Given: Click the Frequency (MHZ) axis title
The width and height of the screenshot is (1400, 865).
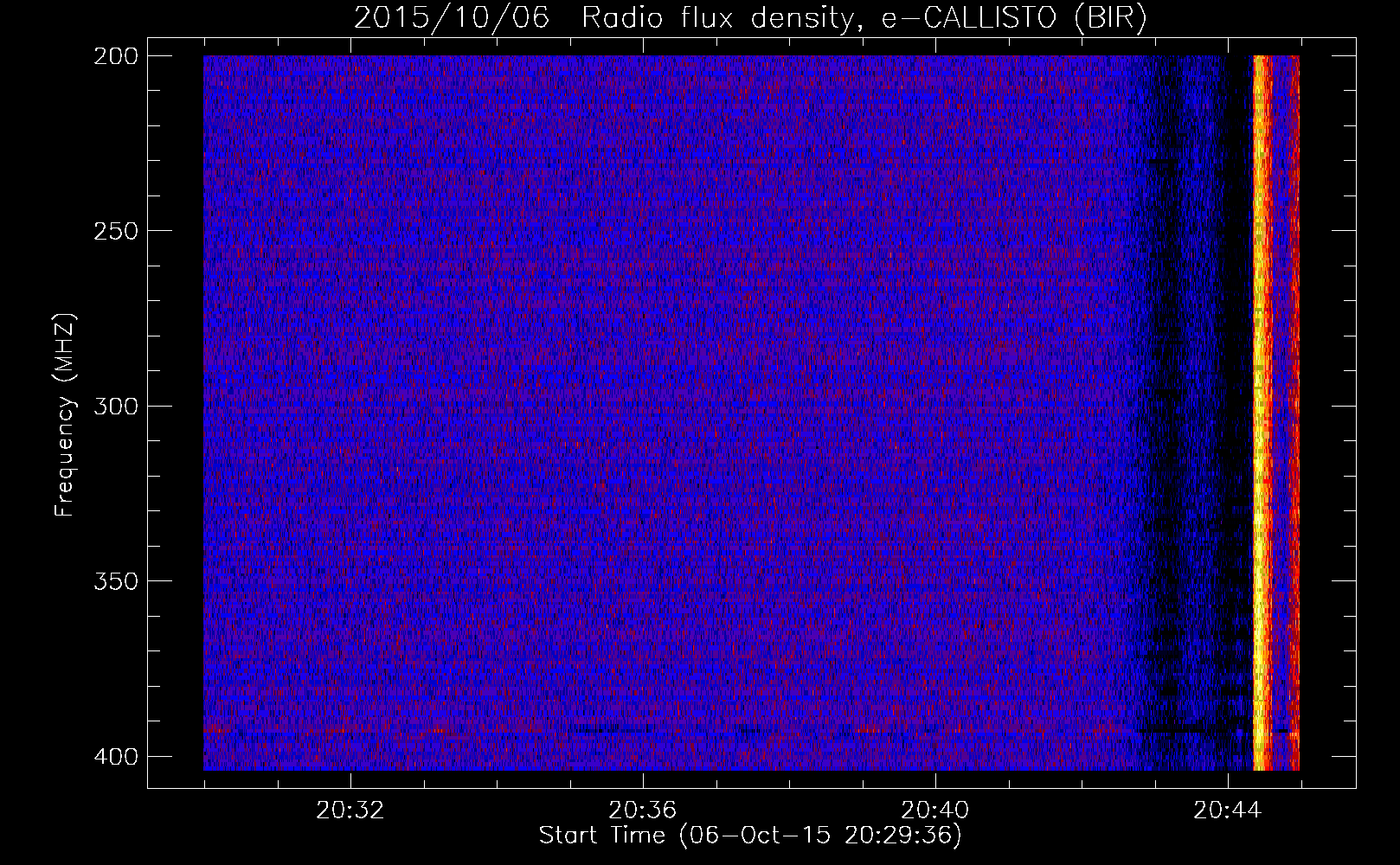Looking at the screenshot, I should 65,415.
